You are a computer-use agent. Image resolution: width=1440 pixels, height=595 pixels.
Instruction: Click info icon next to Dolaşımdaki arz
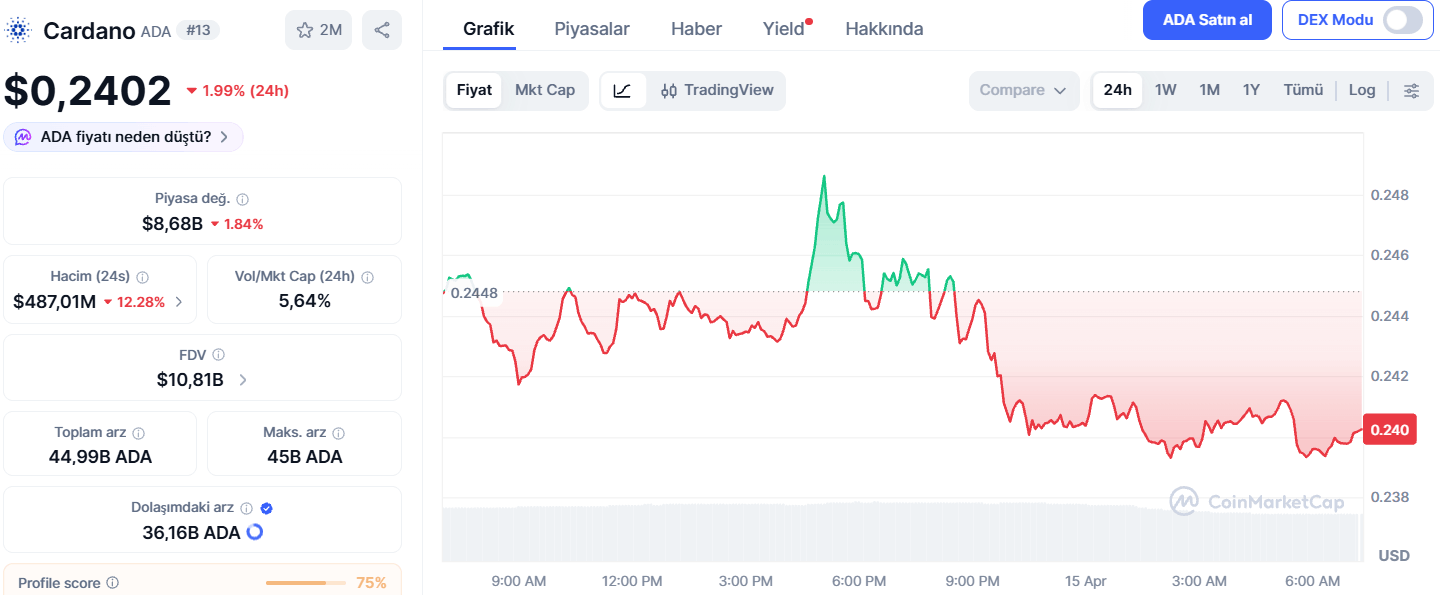point(247,508)
